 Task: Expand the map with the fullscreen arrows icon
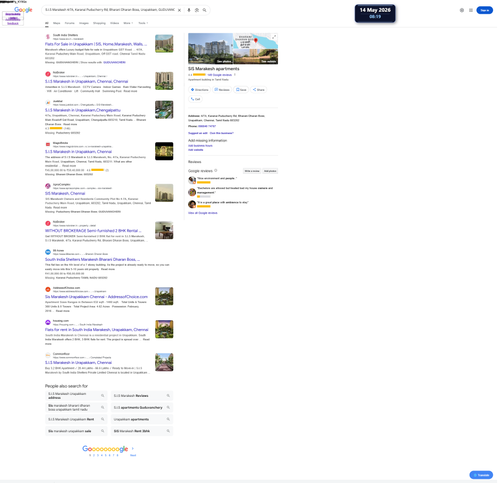pos(274,37)
